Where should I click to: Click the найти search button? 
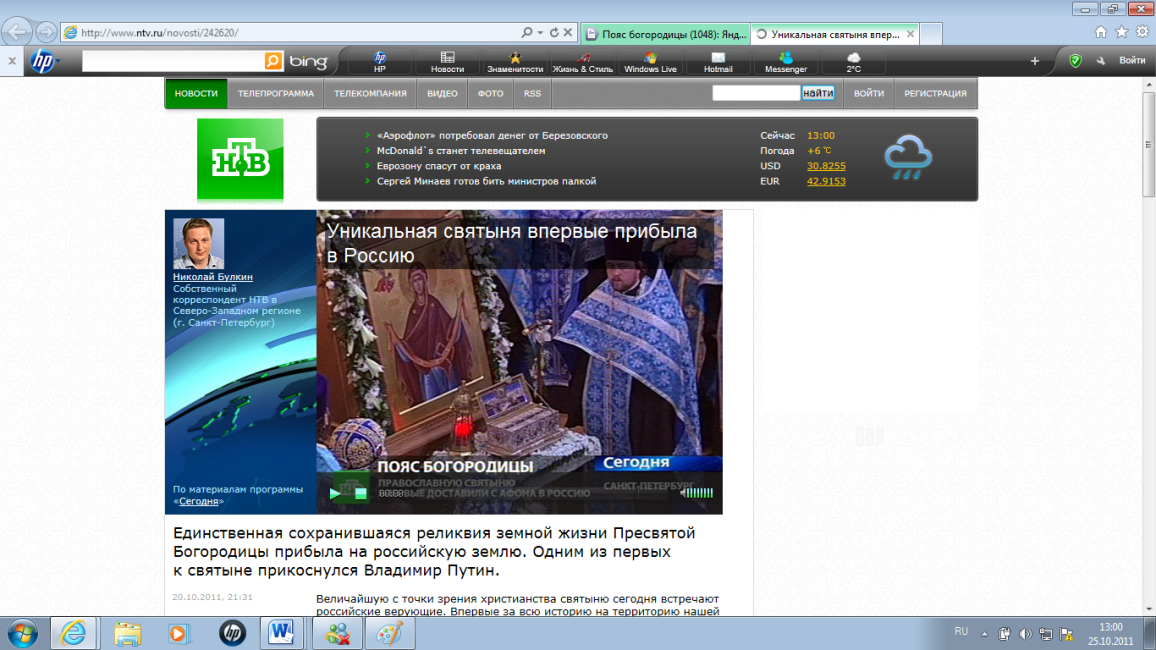coord(818,93)
